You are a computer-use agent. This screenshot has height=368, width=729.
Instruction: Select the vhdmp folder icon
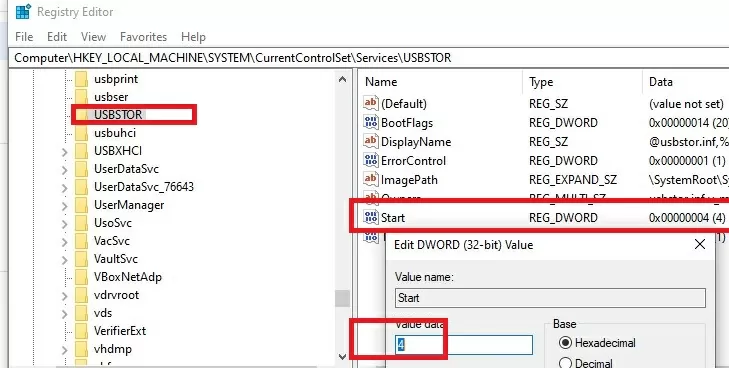tap(81, 349)
